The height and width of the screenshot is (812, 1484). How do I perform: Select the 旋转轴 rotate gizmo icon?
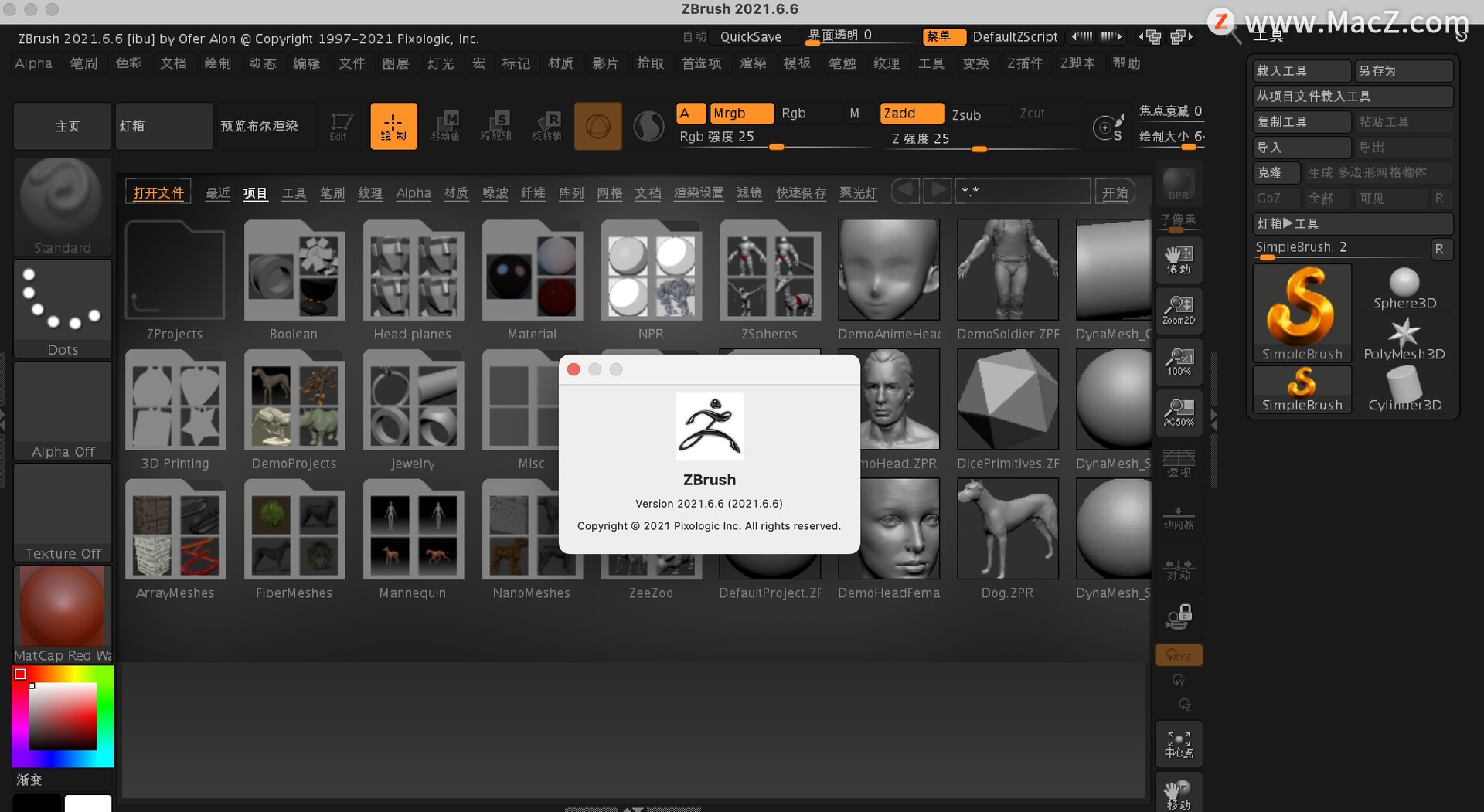coord(546,126)
